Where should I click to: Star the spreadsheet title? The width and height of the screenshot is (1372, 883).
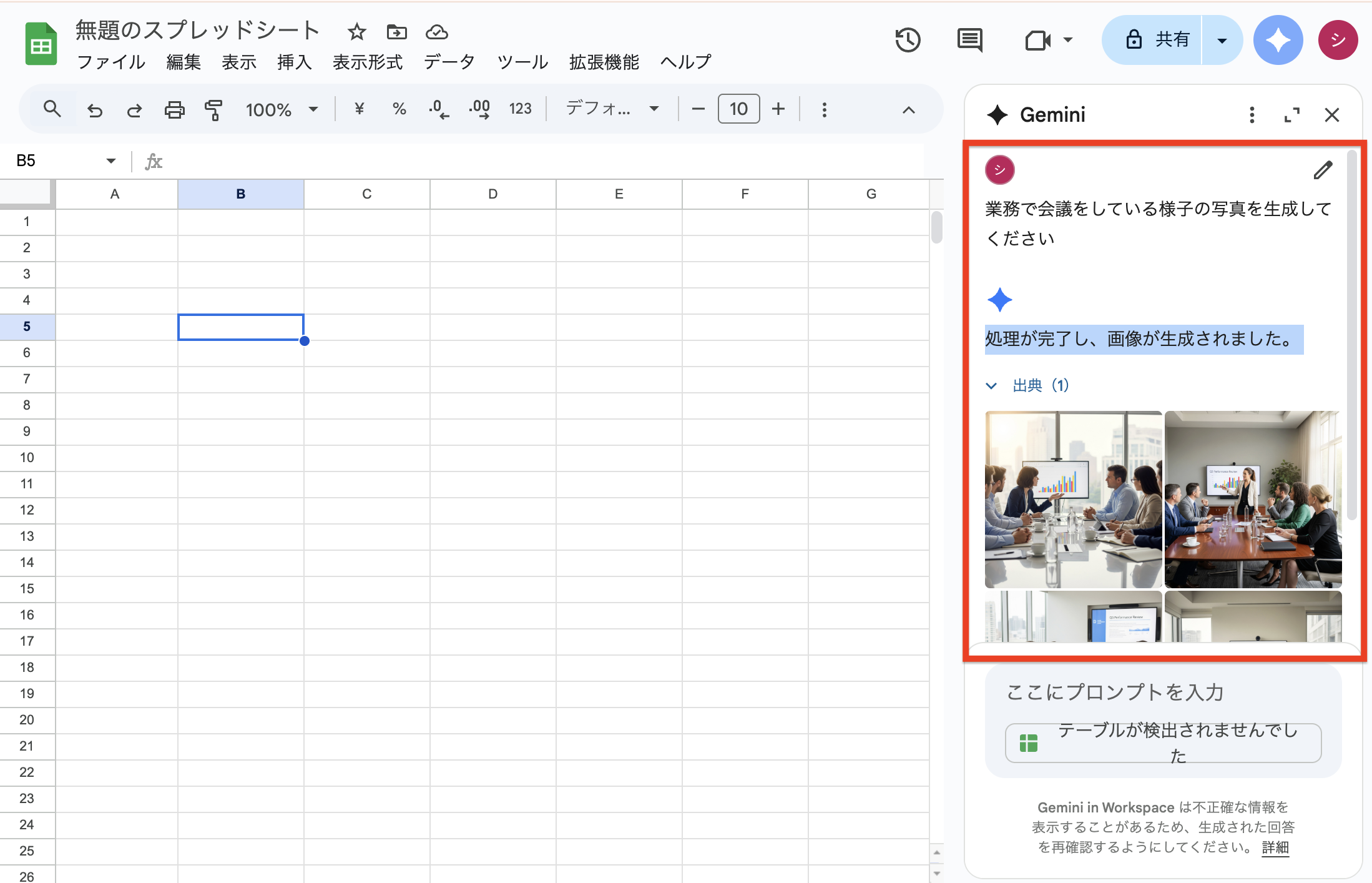356,32
